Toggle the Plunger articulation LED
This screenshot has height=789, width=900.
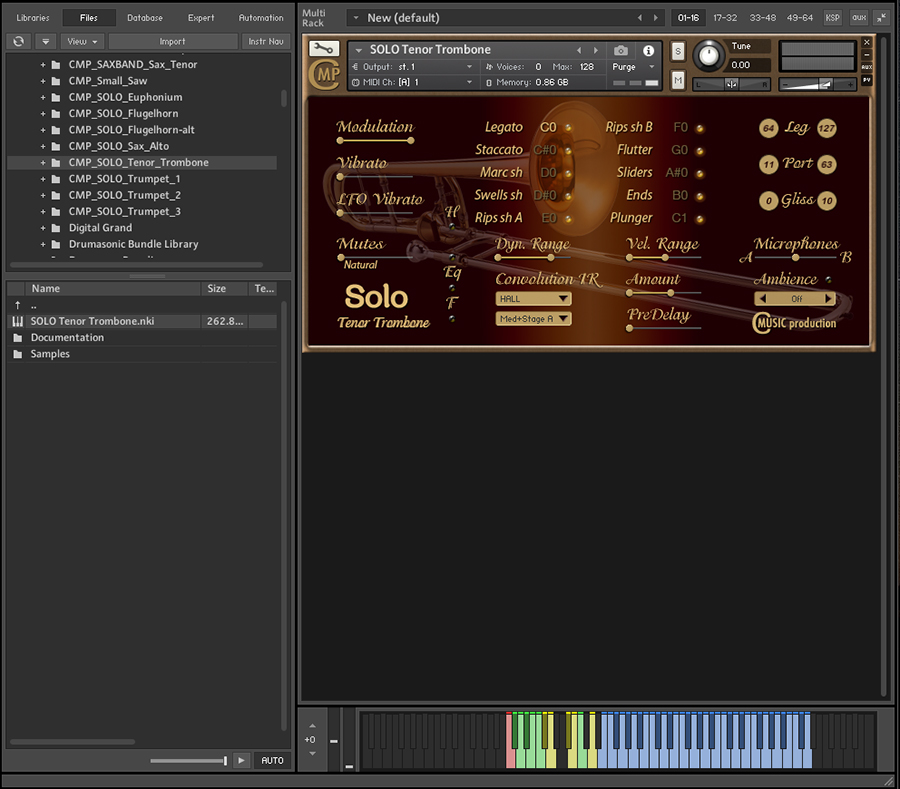pos(700,219)
